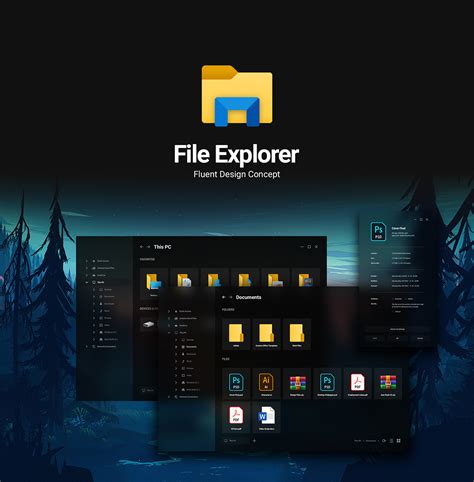Click the back arrow in This PC window
Viewport: 474px width, 482px height.
point(142,247)
